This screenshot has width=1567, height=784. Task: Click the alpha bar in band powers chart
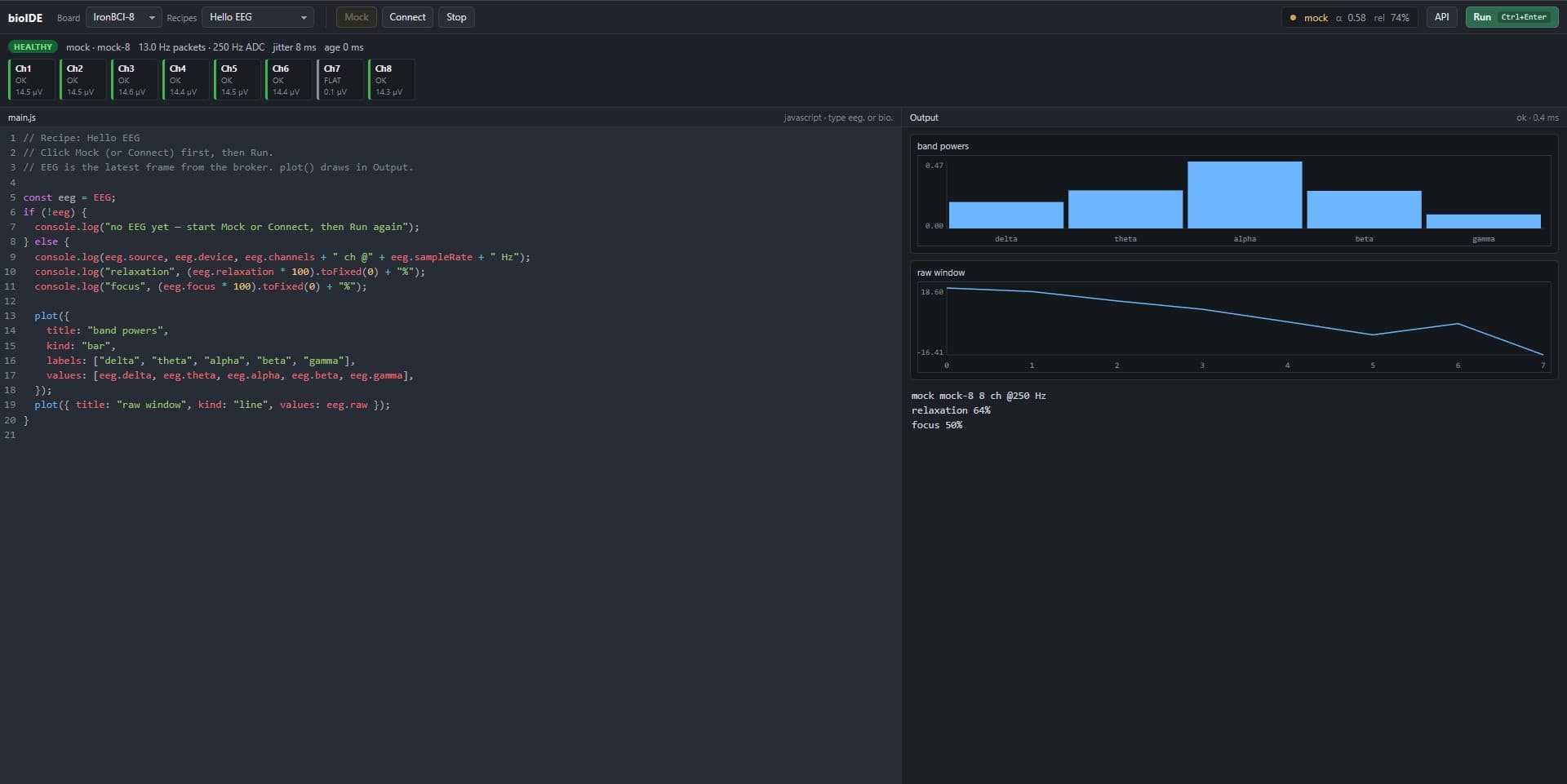(1245, 195)
